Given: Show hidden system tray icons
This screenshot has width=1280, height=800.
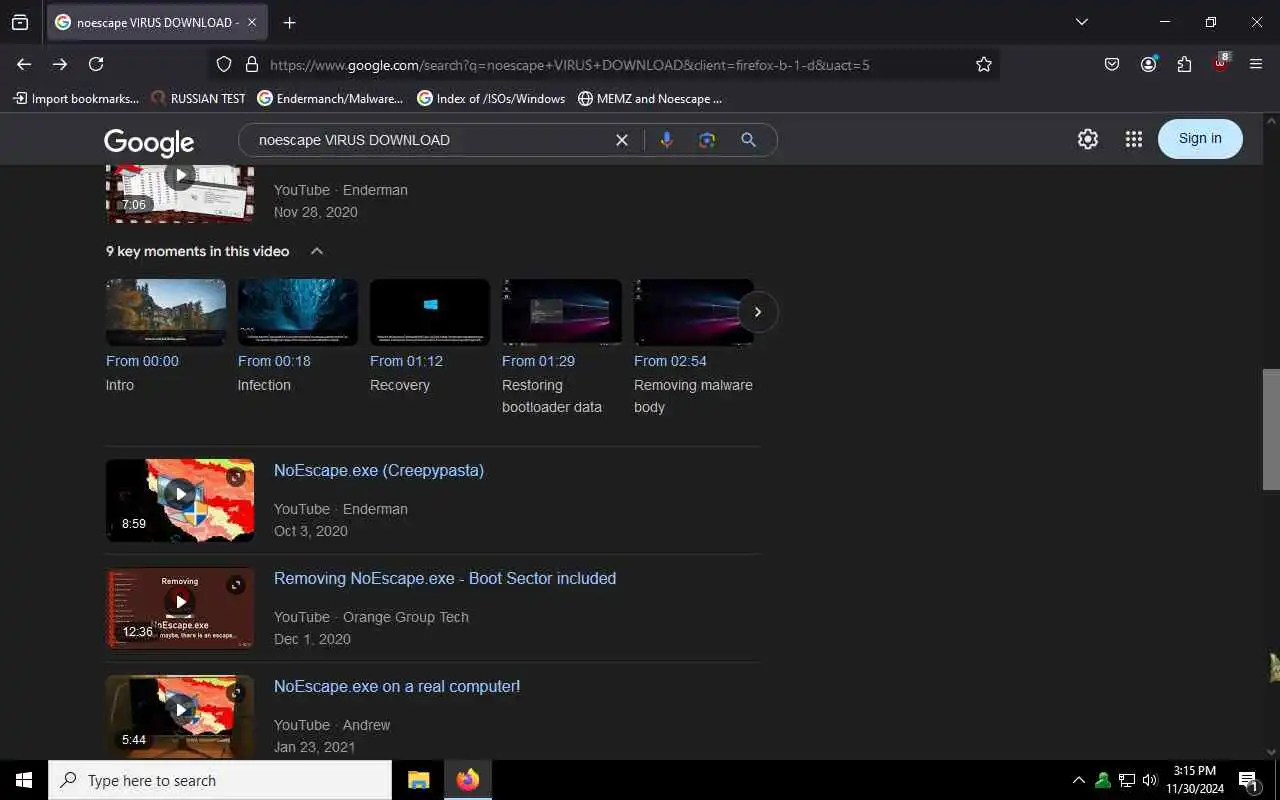Looking at the screenshot, I should (x=1078, y=780).
